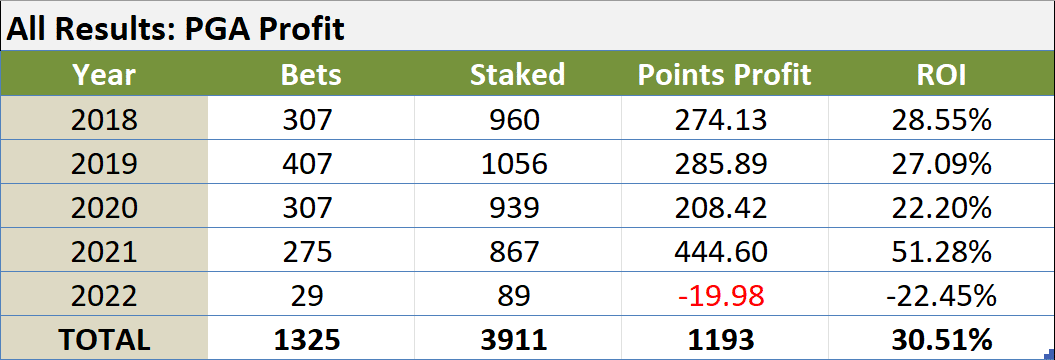Select the red -19.98 profit cell
This screenshot has width=1055, height=360.
724,295
